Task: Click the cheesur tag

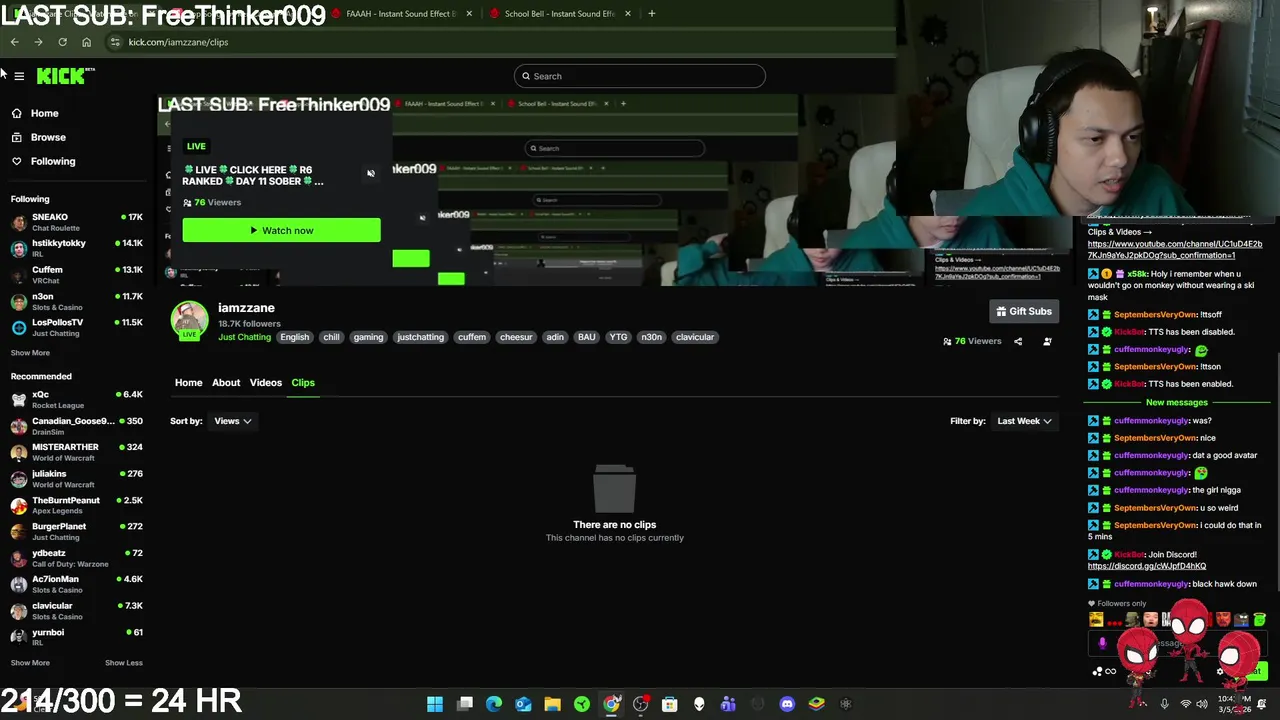Action: point(516,337)
